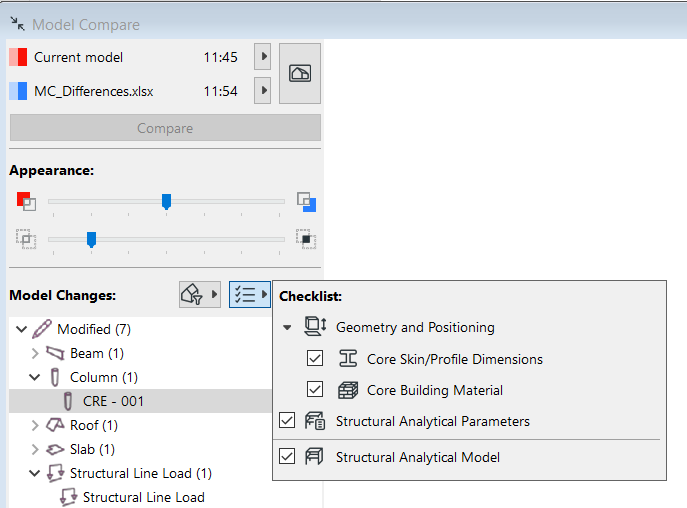
Task: Click the Structural Analytical Model icon
Action: (316, 457)
